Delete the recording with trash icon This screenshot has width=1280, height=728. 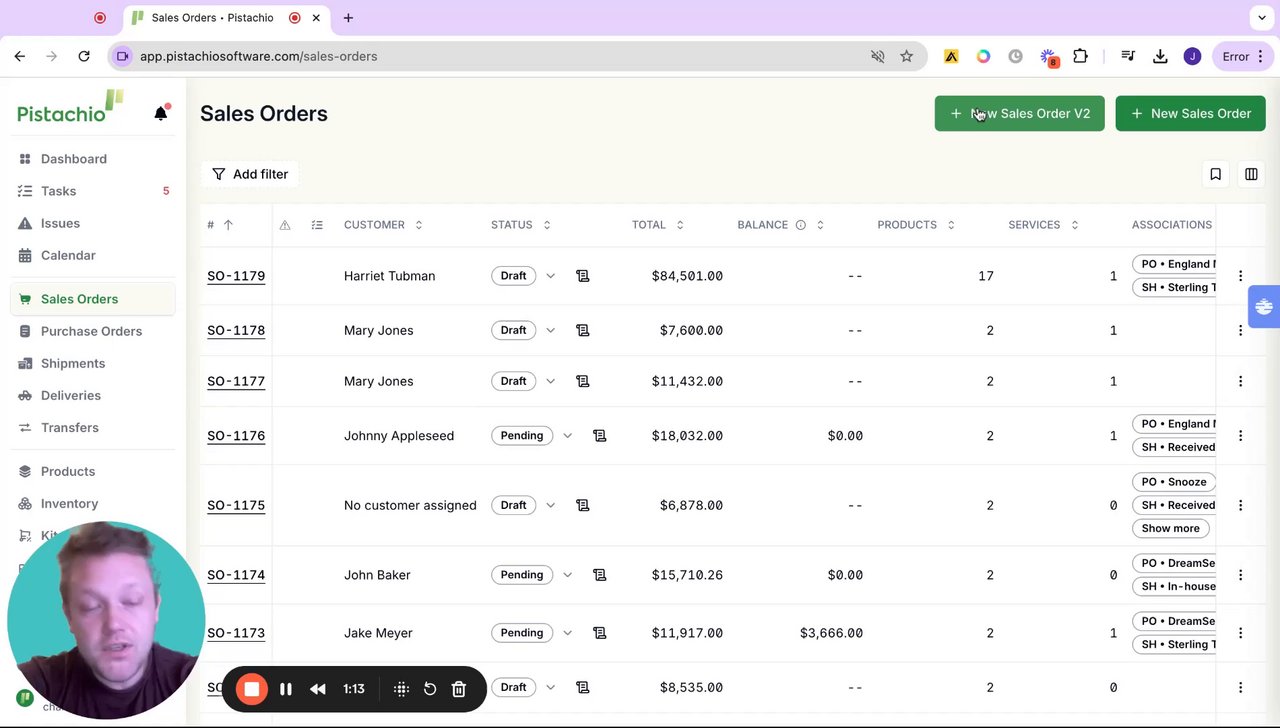tap(459, 689)
